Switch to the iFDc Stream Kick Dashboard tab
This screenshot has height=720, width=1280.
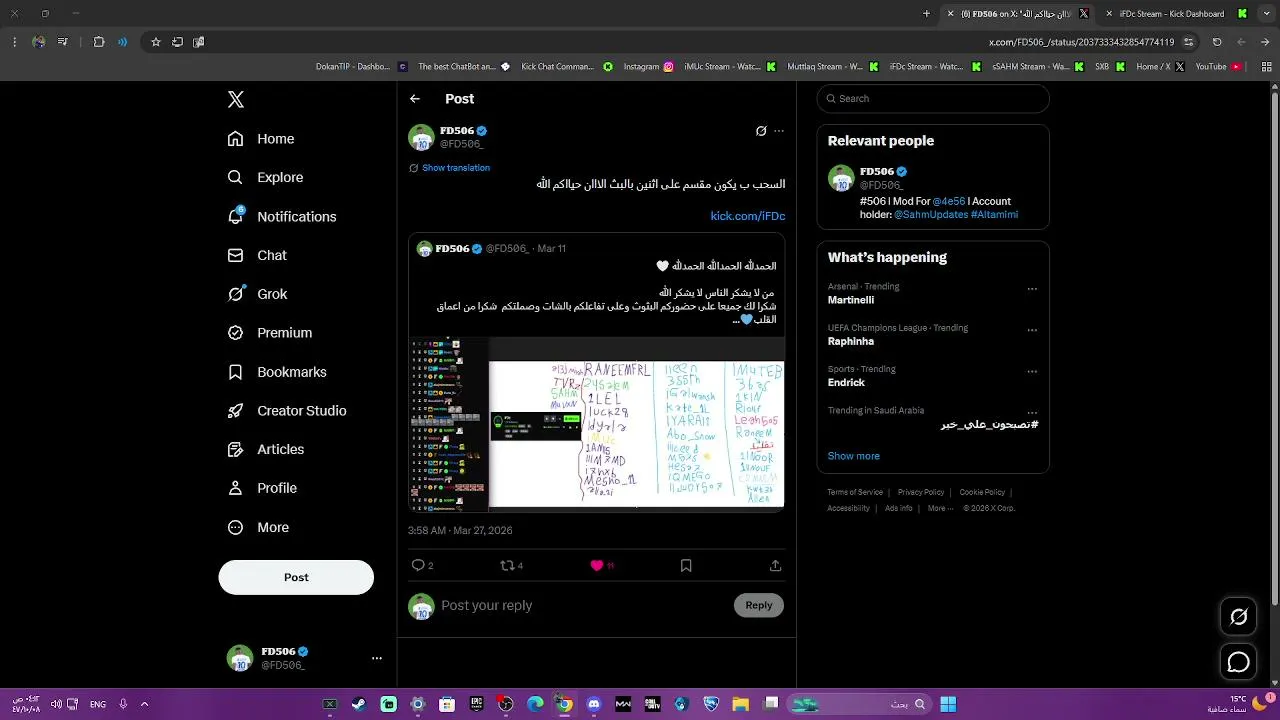pos(1176,14)
